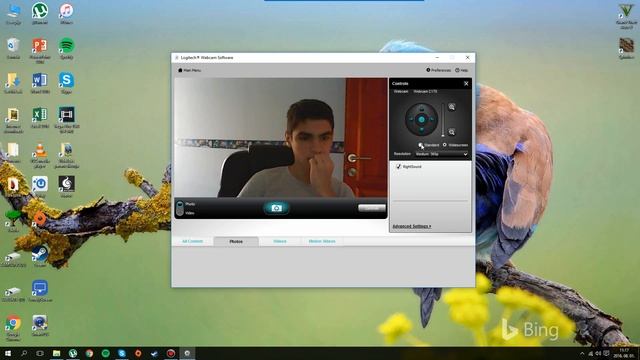
Task: Select the Google Chrome desktop shortcut
Action: pos(13,328)
